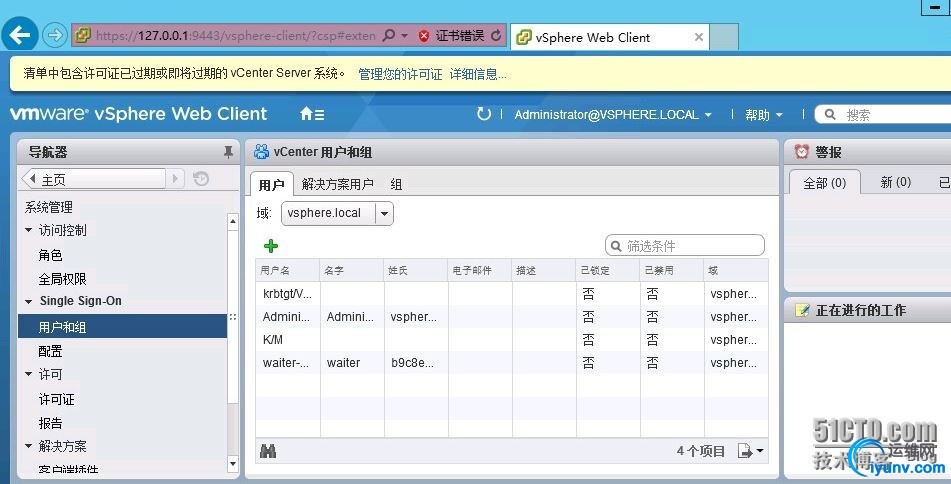
Task: Switch to the 组 tab
Action: tap(396, 184)
